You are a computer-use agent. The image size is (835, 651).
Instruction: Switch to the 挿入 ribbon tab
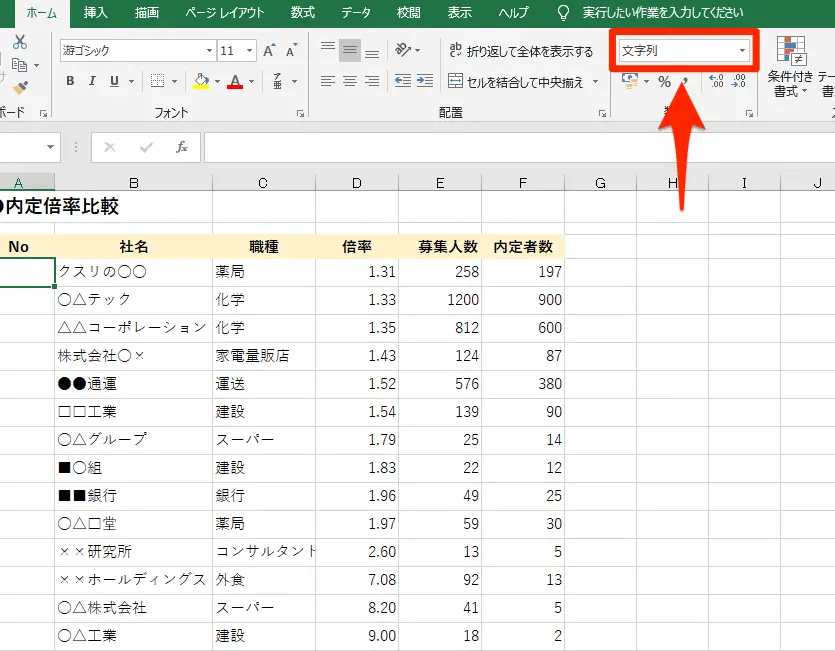pyautogui.click(x=97, y=12)
